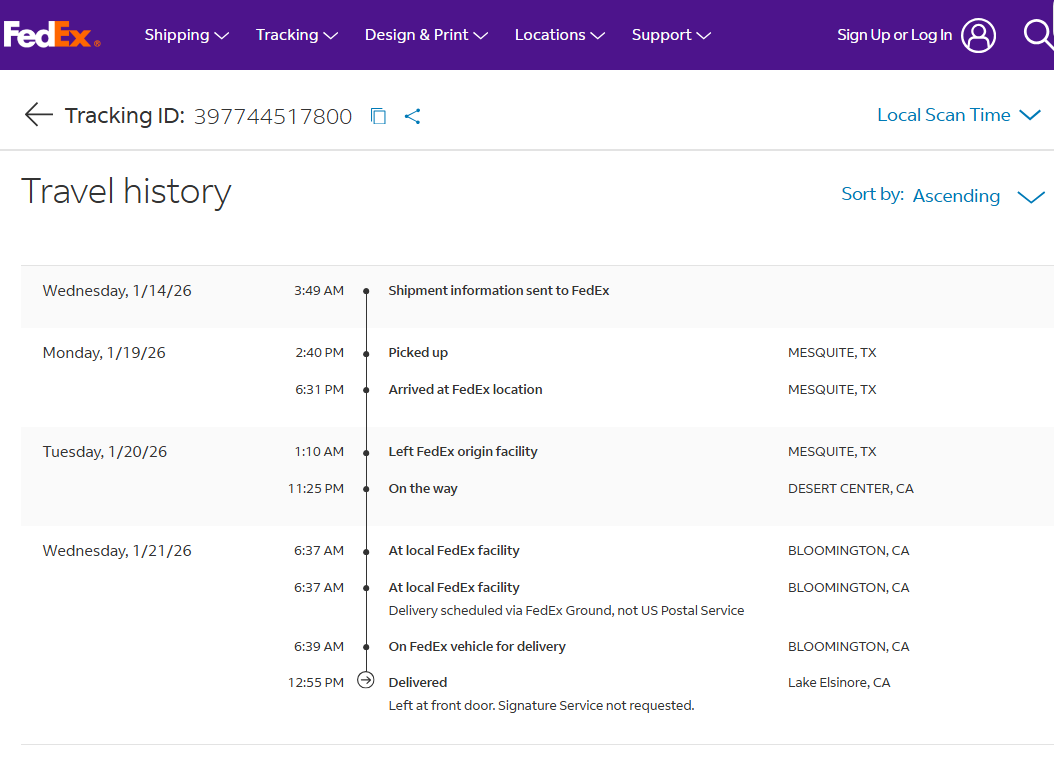1054x771 pixels.
Task: Click the Wednesday, 1/21/26 date
Action: 117,551
